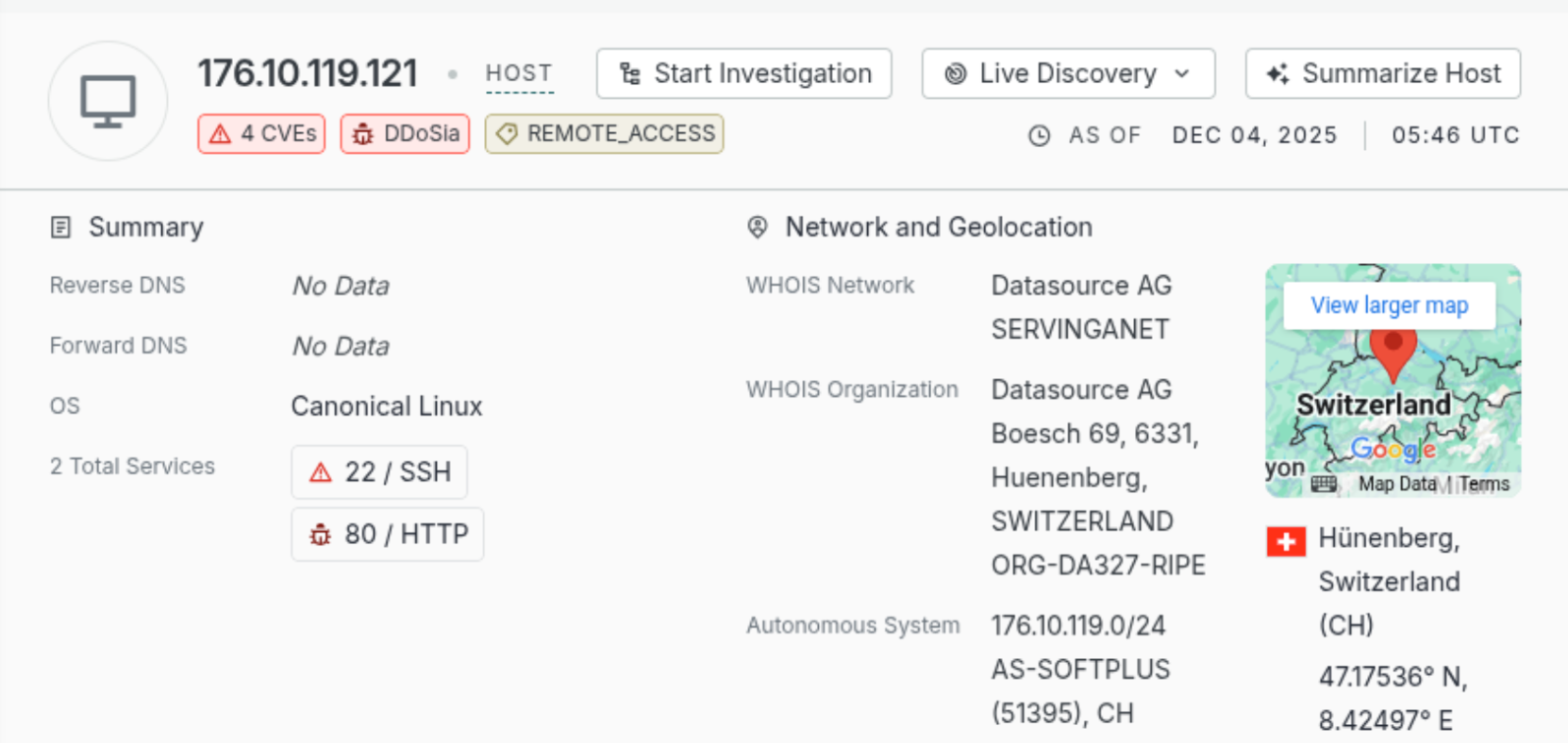This screenshot has height=743, width=1568.
Task: Click the DDoSia threat tag
Action: click(405, 134)
